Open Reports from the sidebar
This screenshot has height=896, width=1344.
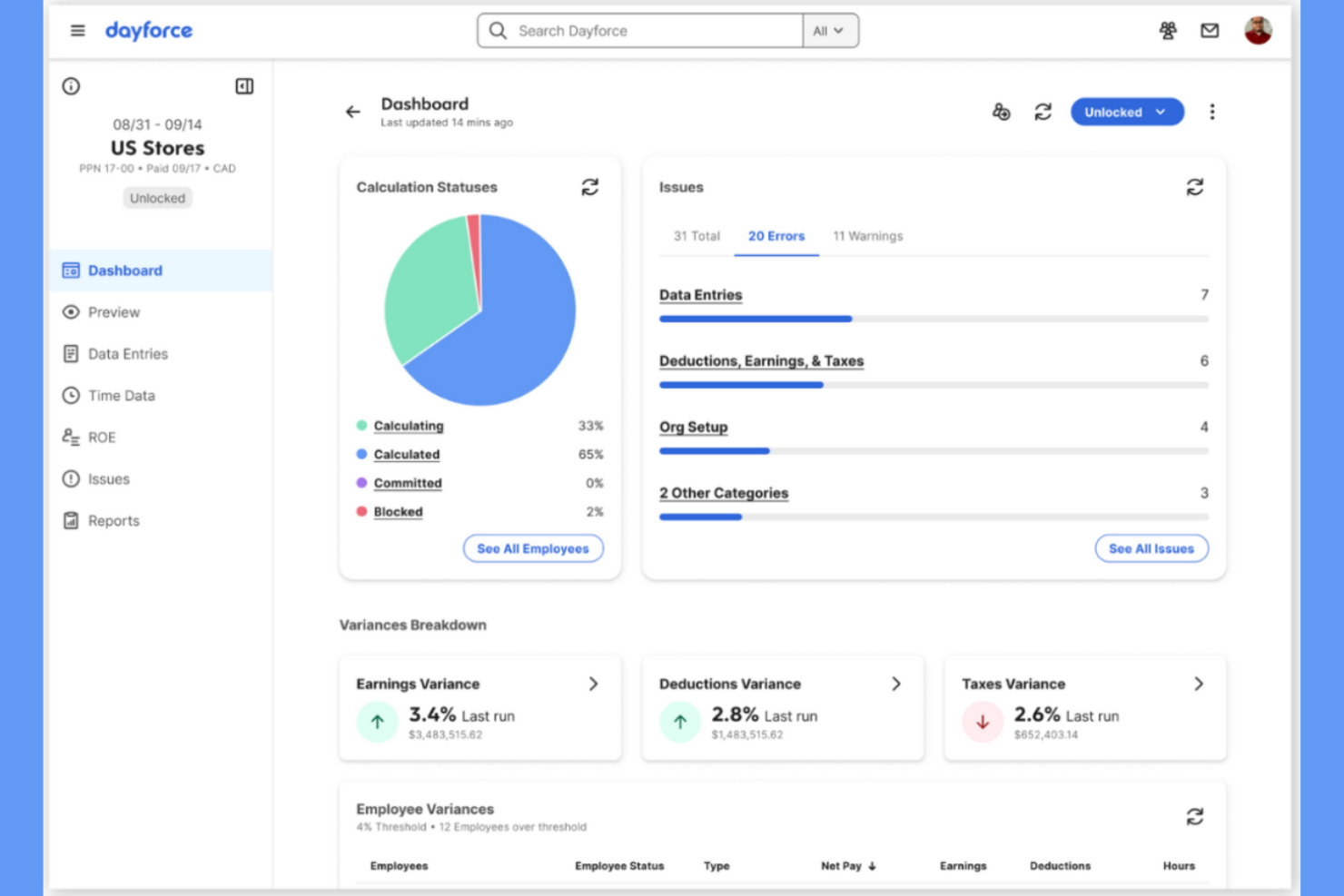point(114,520)
